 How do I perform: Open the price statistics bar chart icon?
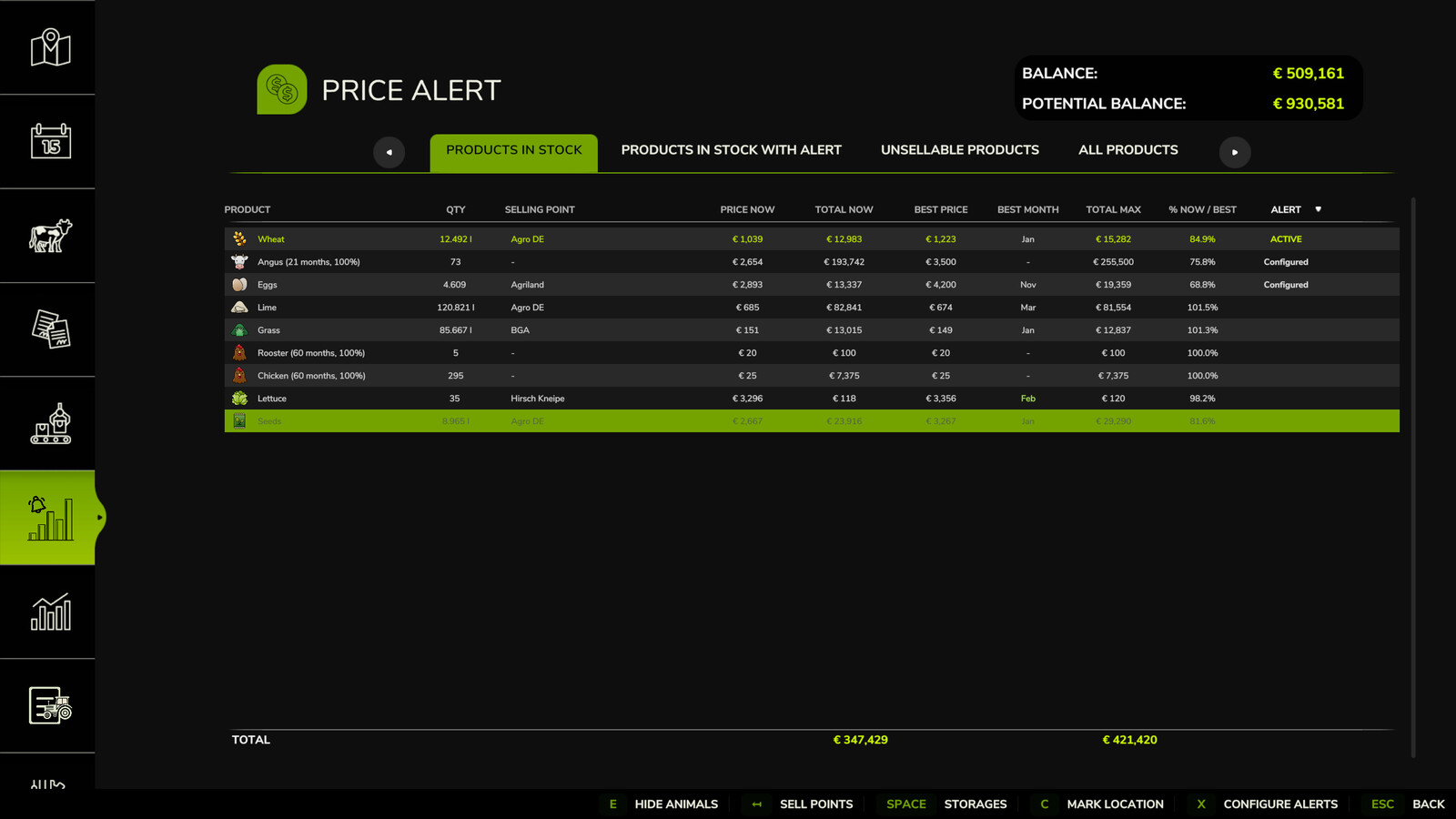50,612
